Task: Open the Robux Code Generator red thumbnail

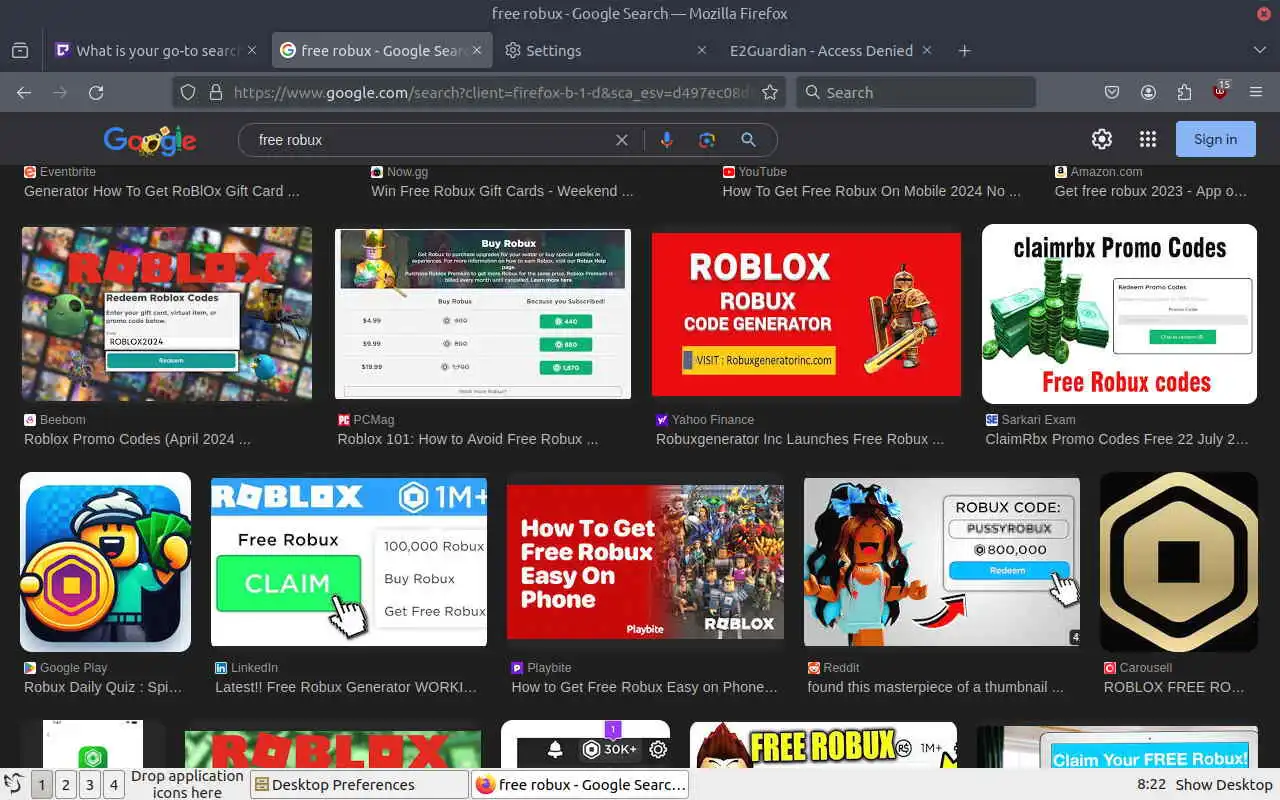Action: 806,314
